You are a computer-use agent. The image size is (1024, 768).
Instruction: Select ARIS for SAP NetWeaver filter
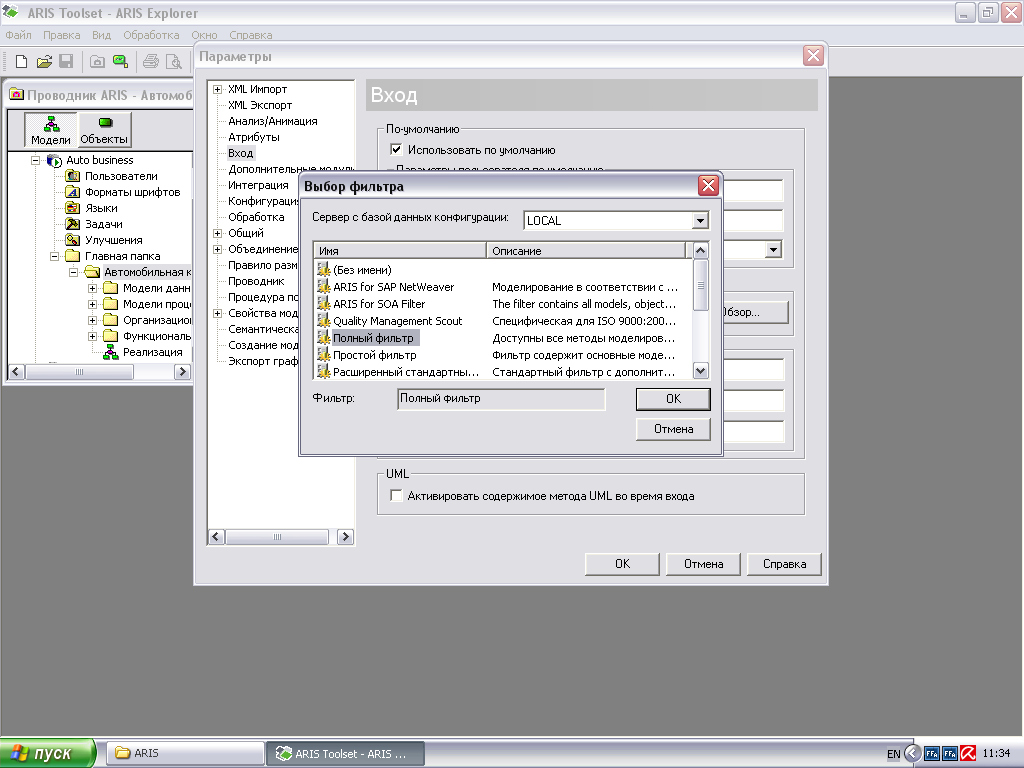point(393,287)
